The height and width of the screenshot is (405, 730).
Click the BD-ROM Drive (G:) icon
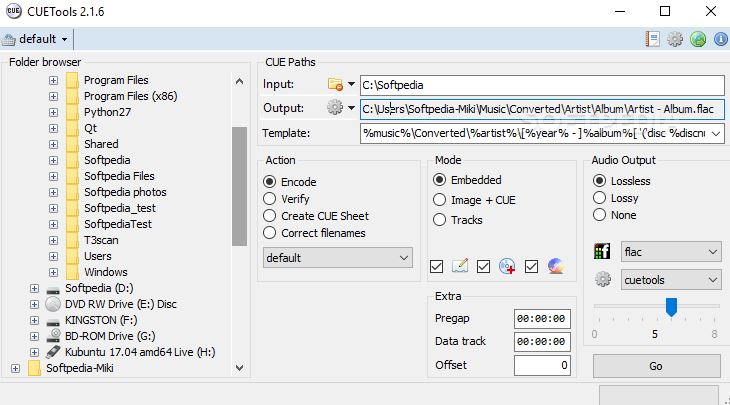click(54, 335)
